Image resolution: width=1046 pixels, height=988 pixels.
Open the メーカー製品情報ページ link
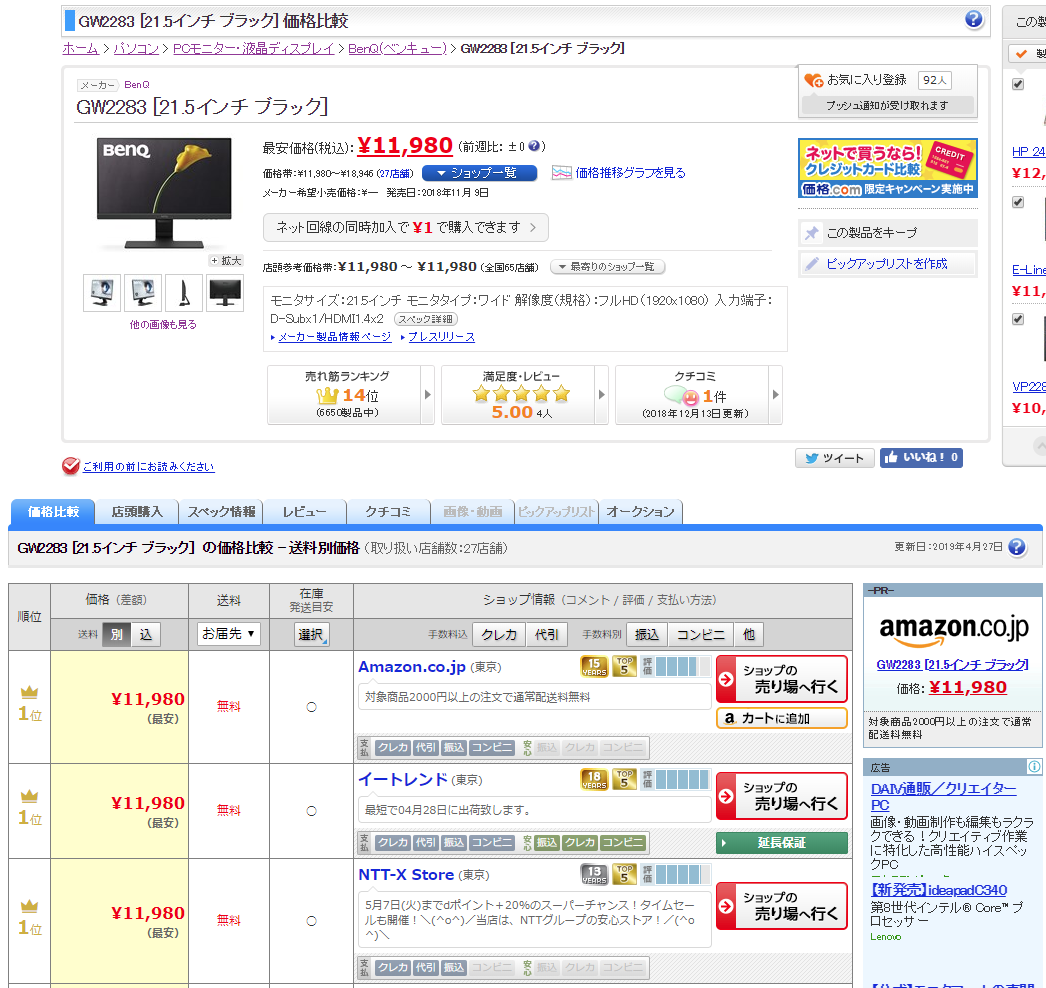(x=335, y=337)
